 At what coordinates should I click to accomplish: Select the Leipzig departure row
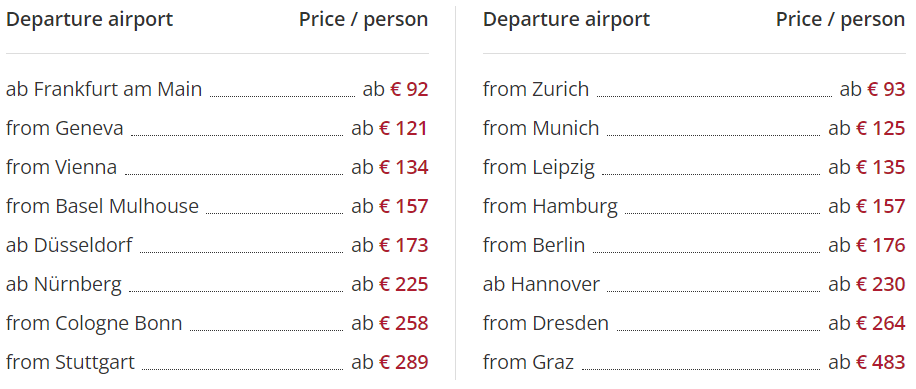[x=694, y=168]
